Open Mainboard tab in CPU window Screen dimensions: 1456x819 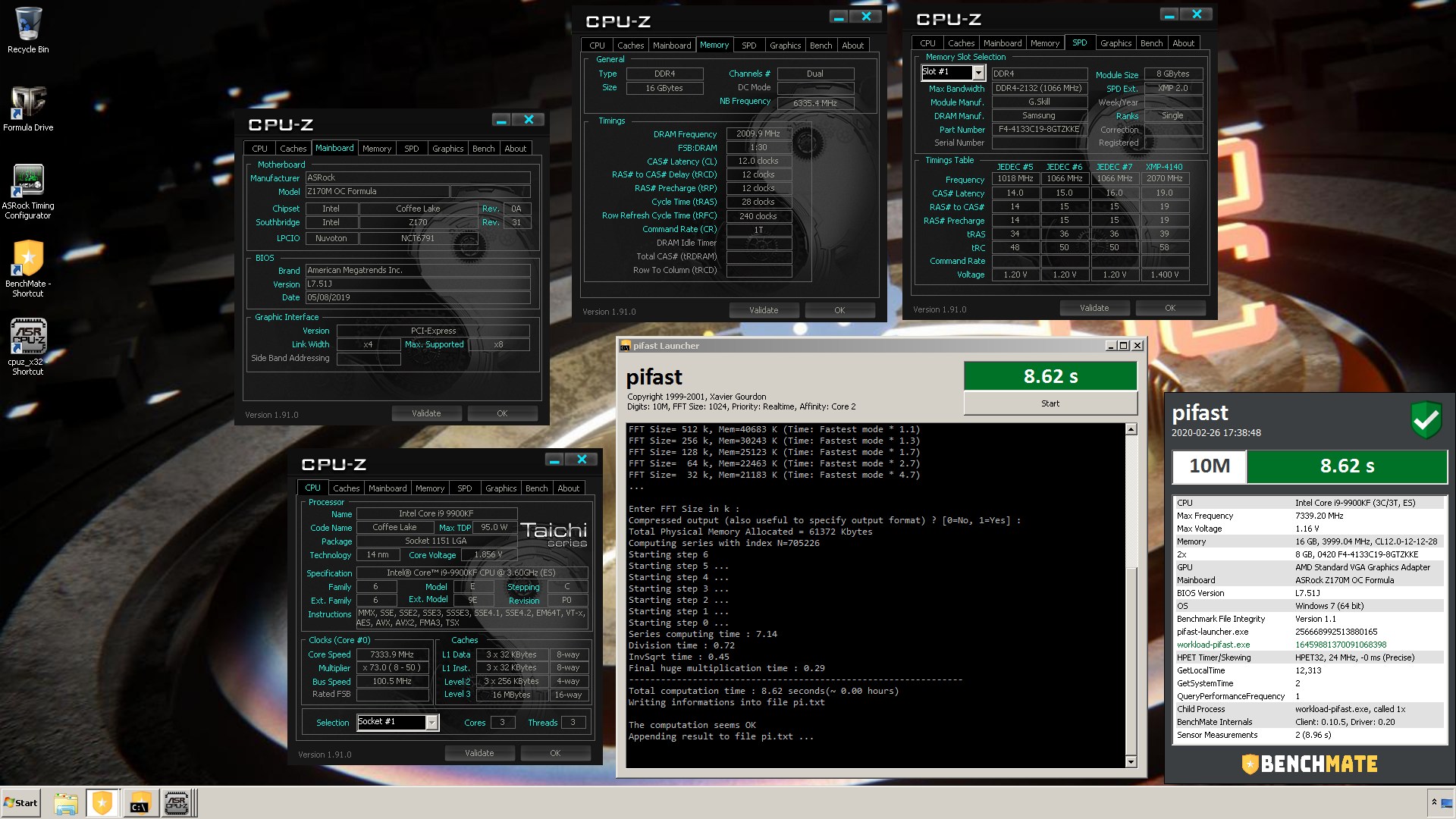387,488
